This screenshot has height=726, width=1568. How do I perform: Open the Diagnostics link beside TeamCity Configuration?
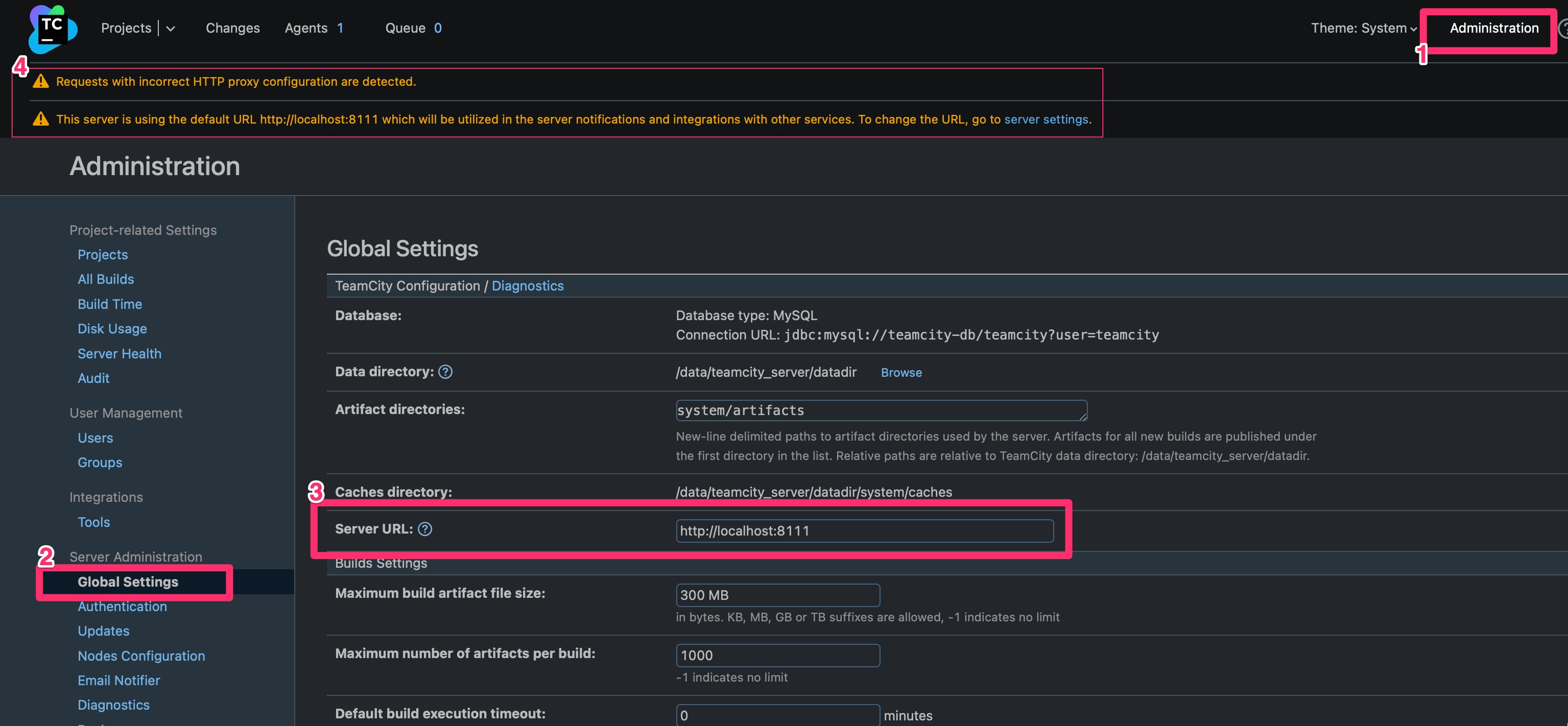tap(527, 286)
